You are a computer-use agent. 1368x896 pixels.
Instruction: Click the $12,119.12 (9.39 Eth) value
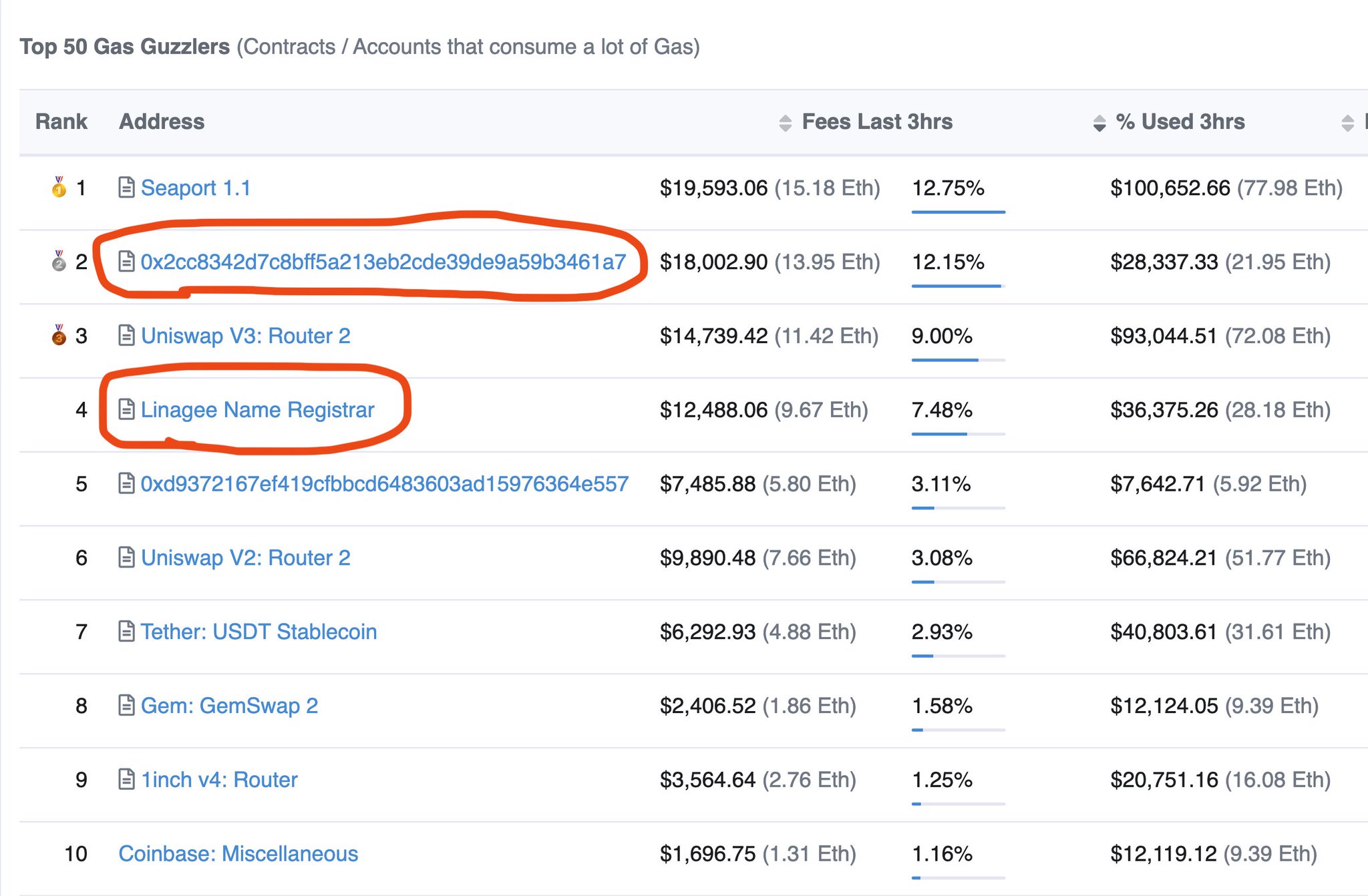[x=1214, y=853]
